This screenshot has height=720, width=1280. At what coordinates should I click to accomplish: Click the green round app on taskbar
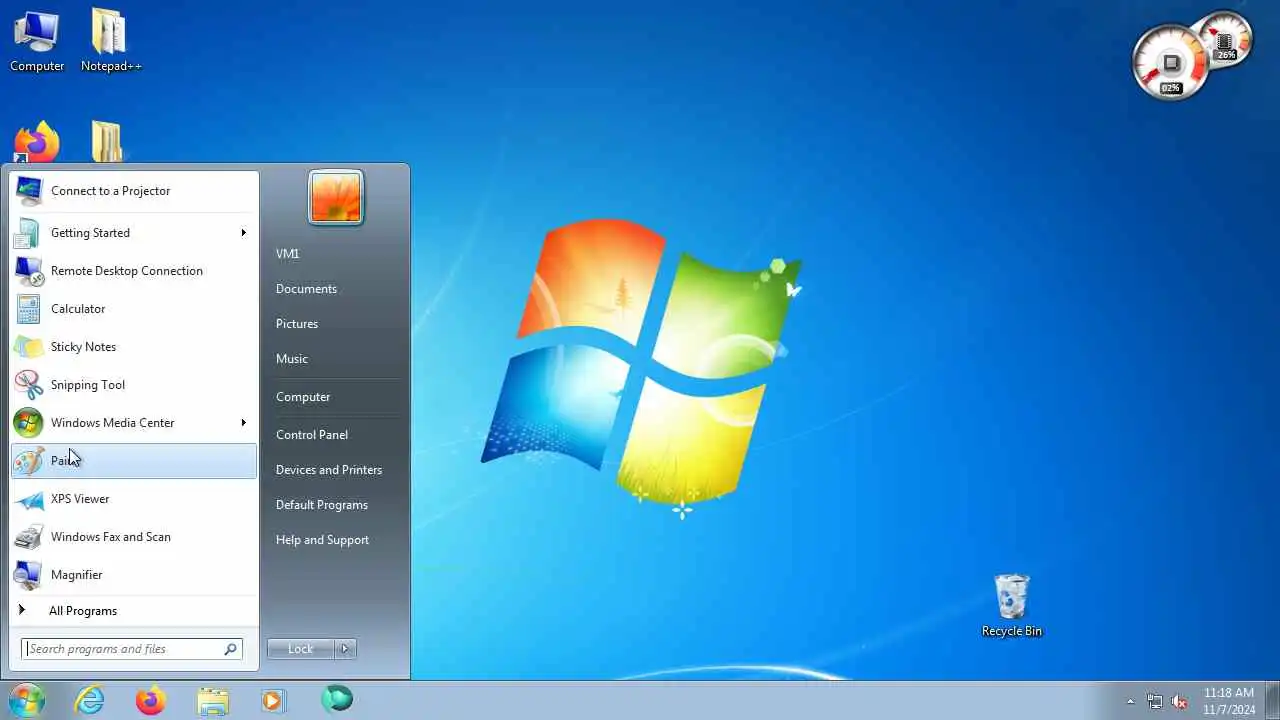tap(337, 699)
